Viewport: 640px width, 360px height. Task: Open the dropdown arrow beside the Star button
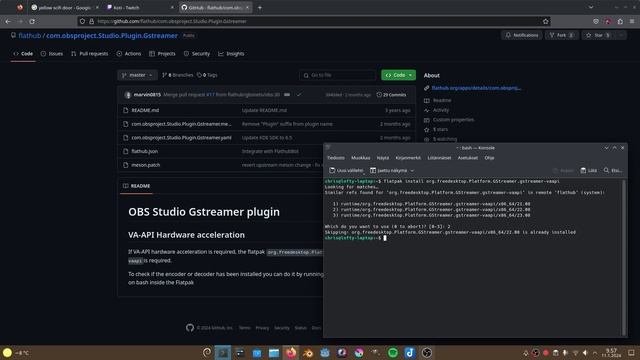coord(621,36)
